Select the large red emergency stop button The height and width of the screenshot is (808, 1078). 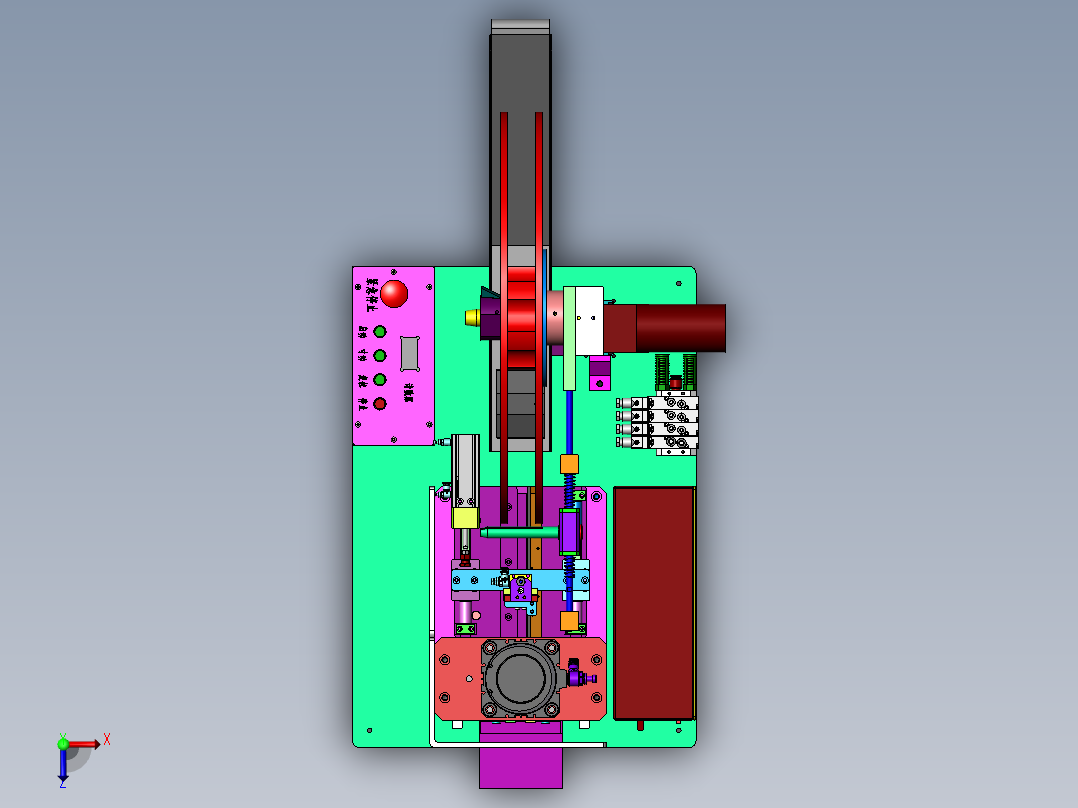pyautogui.click(x=394, y=294)
